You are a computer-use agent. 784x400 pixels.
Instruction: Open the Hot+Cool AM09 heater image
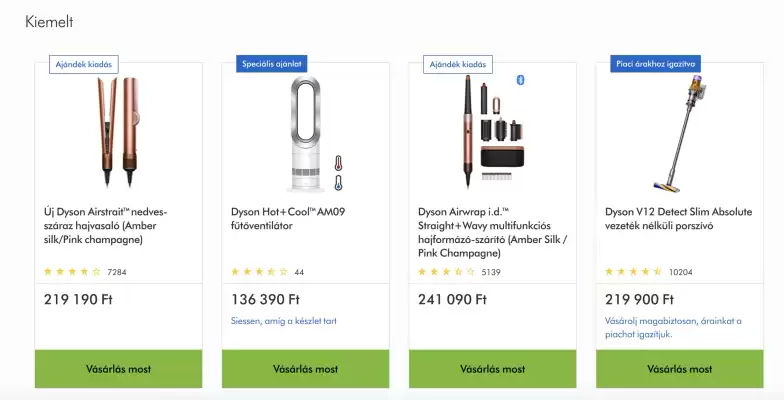coord(305,132)
